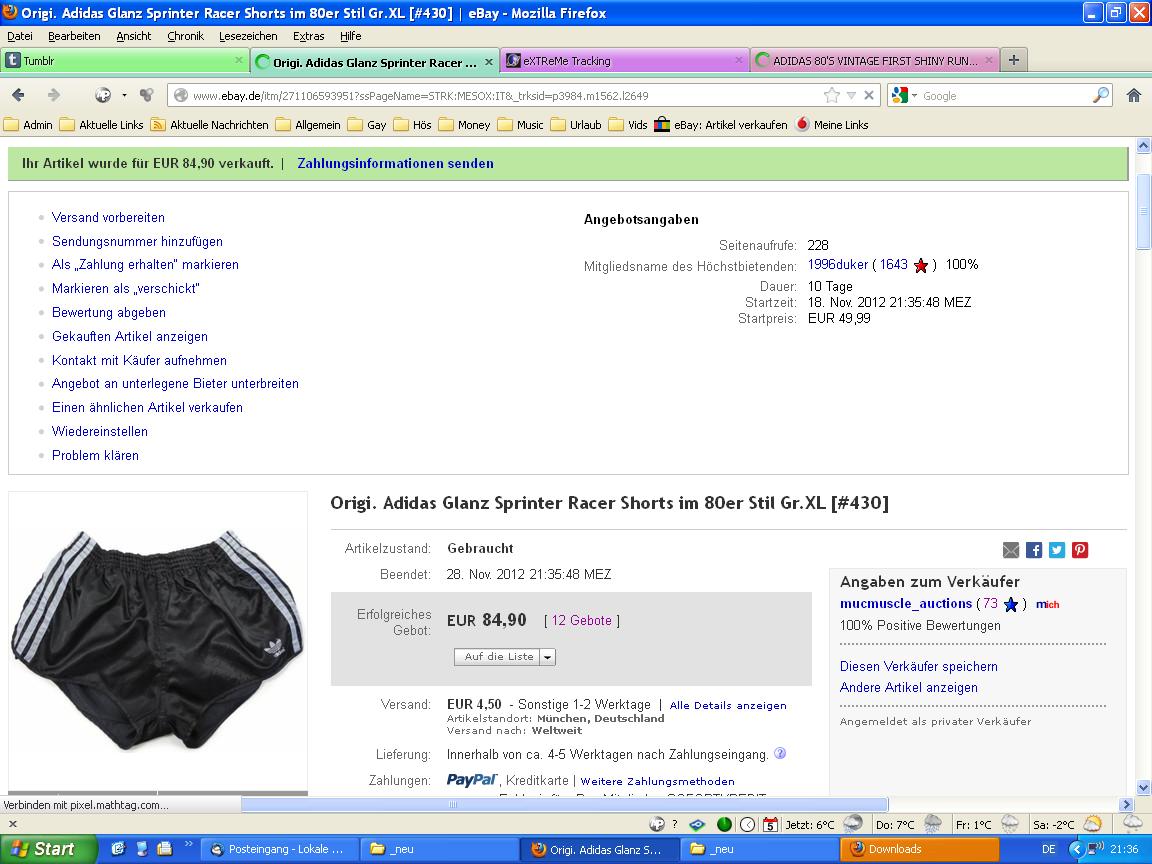
Task: Share the listing on Facebook
Action: pos(1034,550)
